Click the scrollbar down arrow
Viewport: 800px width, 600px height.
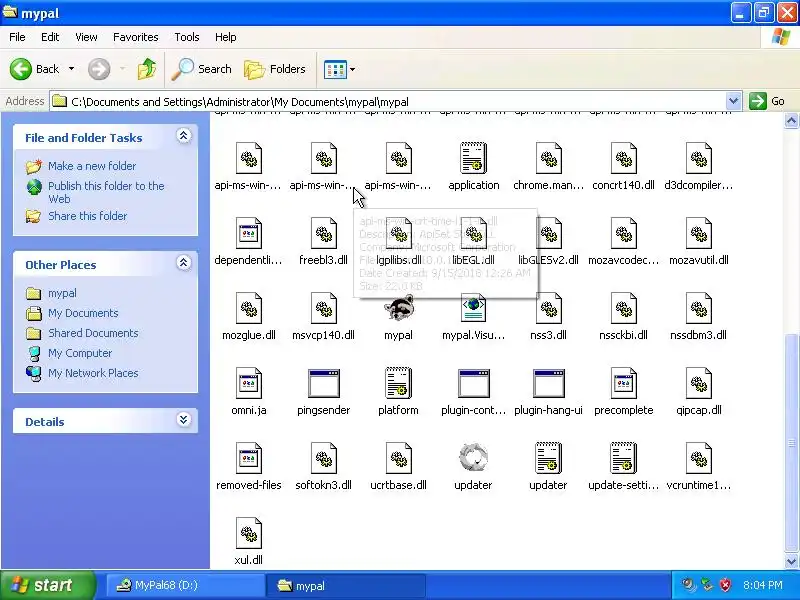[791, 561]
